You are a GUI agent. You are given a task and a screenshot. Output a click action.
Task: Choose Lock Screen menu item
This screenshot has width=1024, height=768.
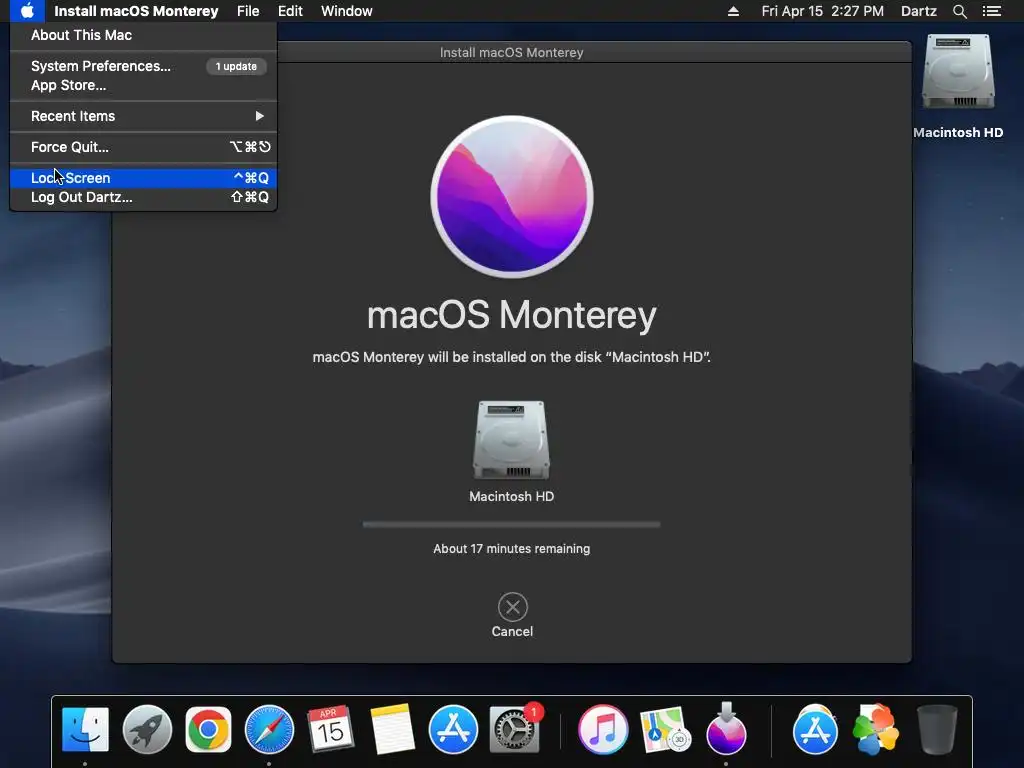pyautogui.click(x=143, y=178)
